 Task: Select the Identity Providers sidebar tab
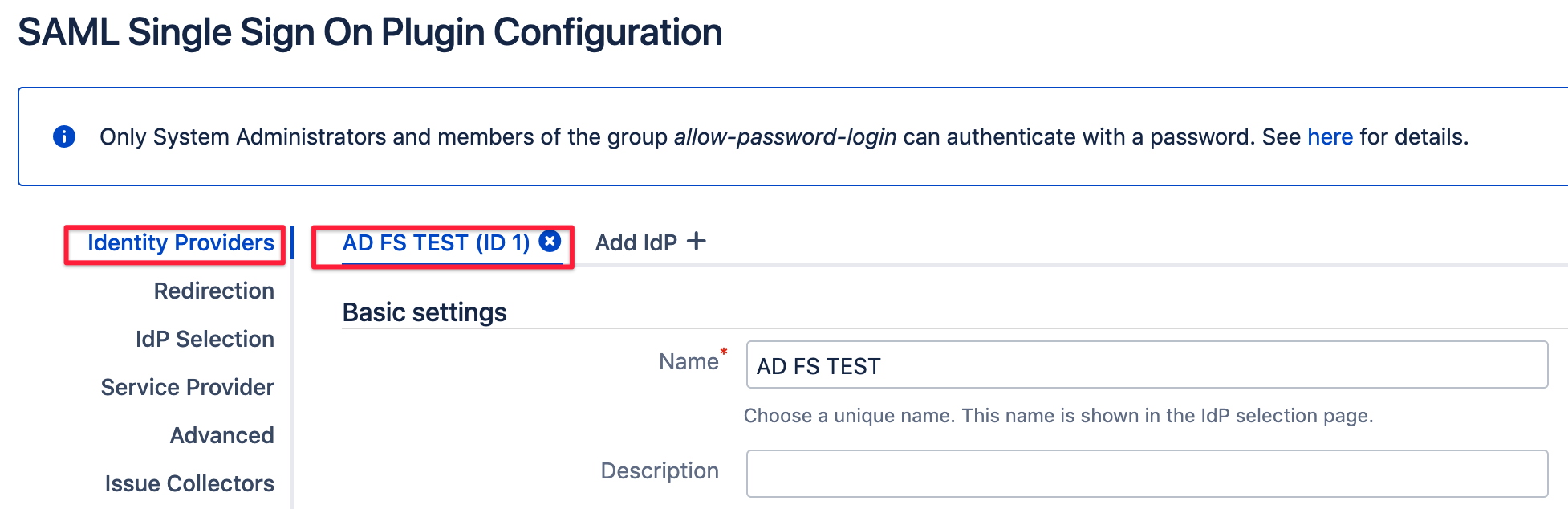click(181, 242)
